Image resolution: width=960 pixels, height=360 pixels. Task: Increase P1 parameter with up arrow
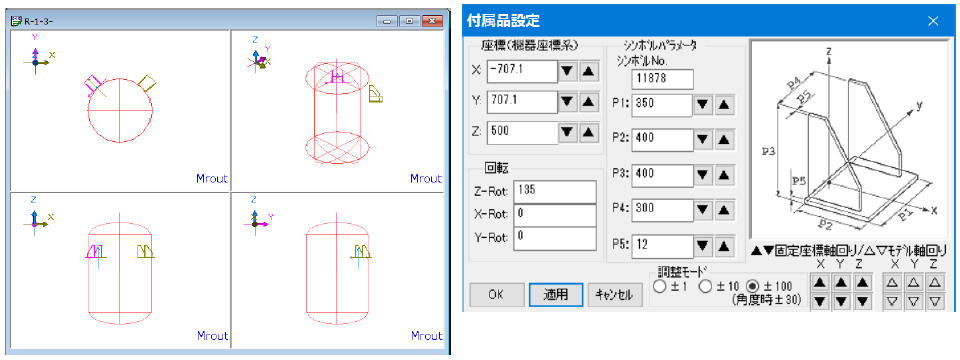point(724,105)
